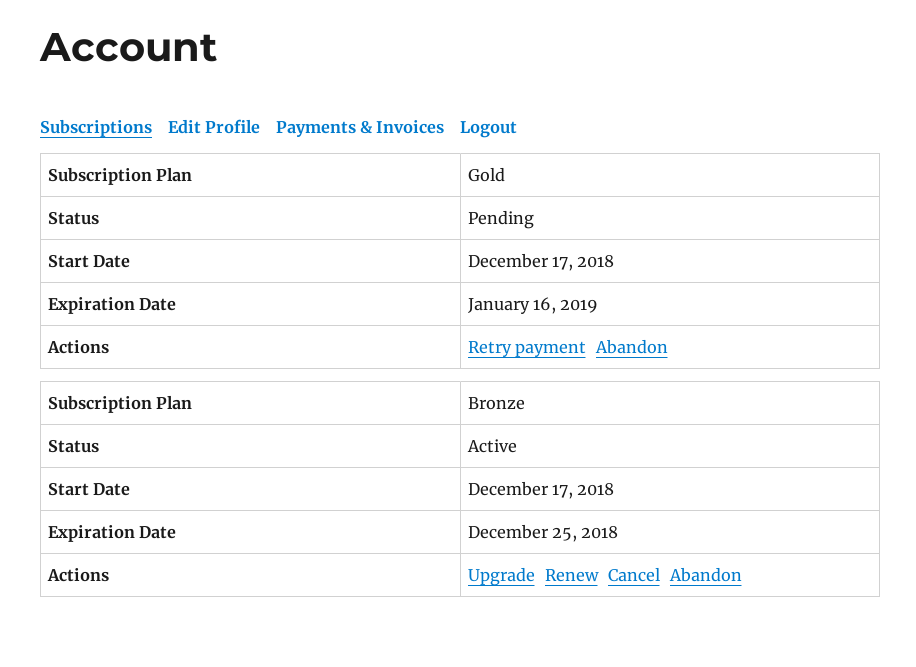
Task: Click the Active status value
Action: [x=492, y=446]
